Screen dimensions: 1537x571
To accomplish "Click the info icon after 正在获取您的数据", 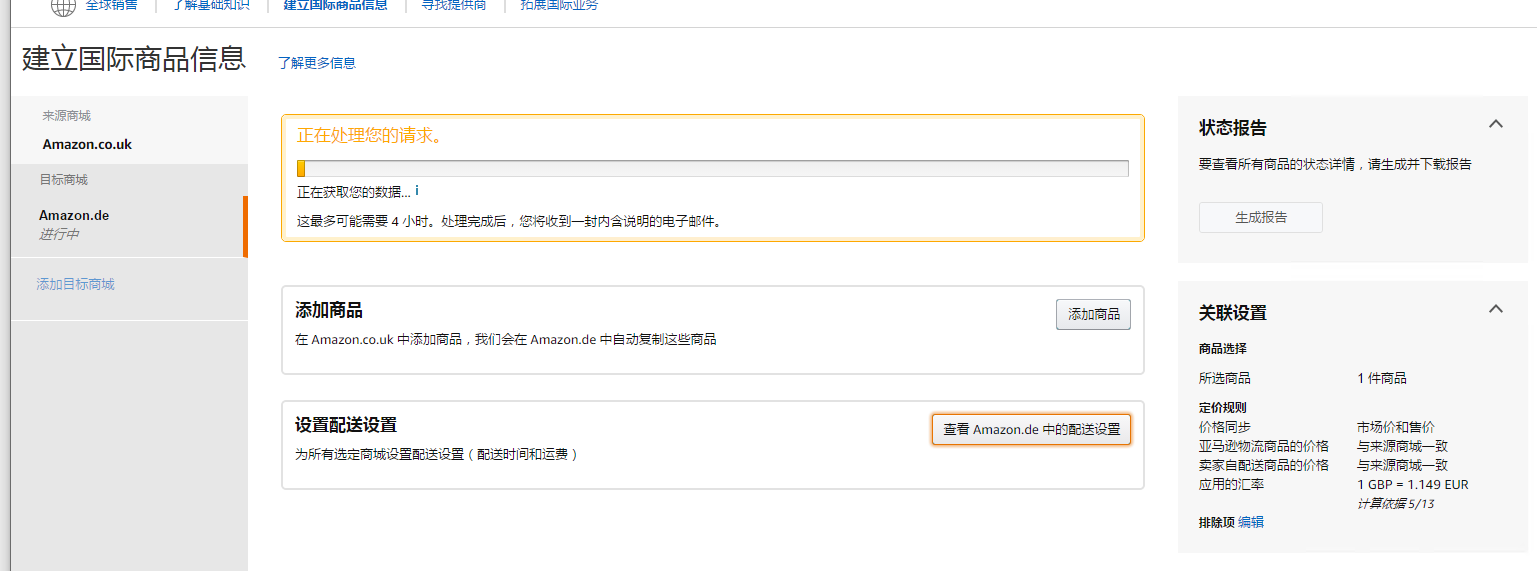I will tap(417, 190).
